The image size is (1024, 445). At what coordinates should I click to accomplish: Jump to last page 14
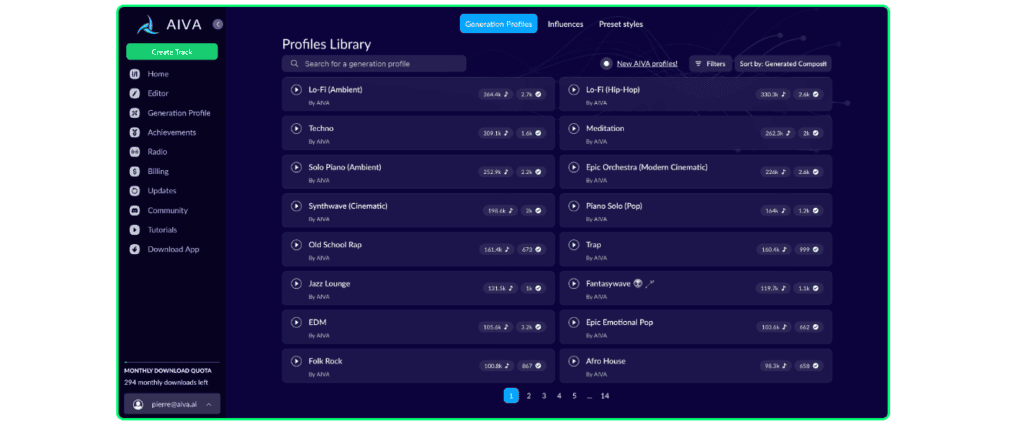pos(605,396)
